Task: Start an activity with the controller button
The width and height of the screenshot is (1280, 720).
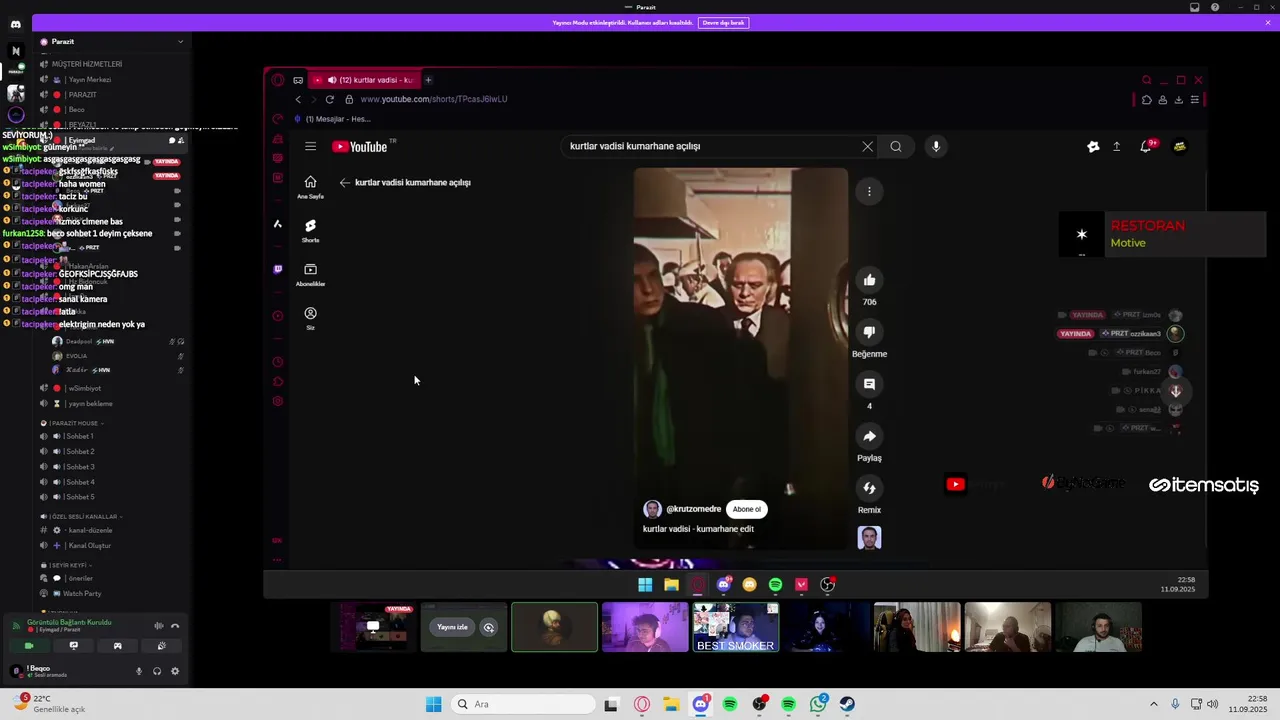Action: pos(117,646)
